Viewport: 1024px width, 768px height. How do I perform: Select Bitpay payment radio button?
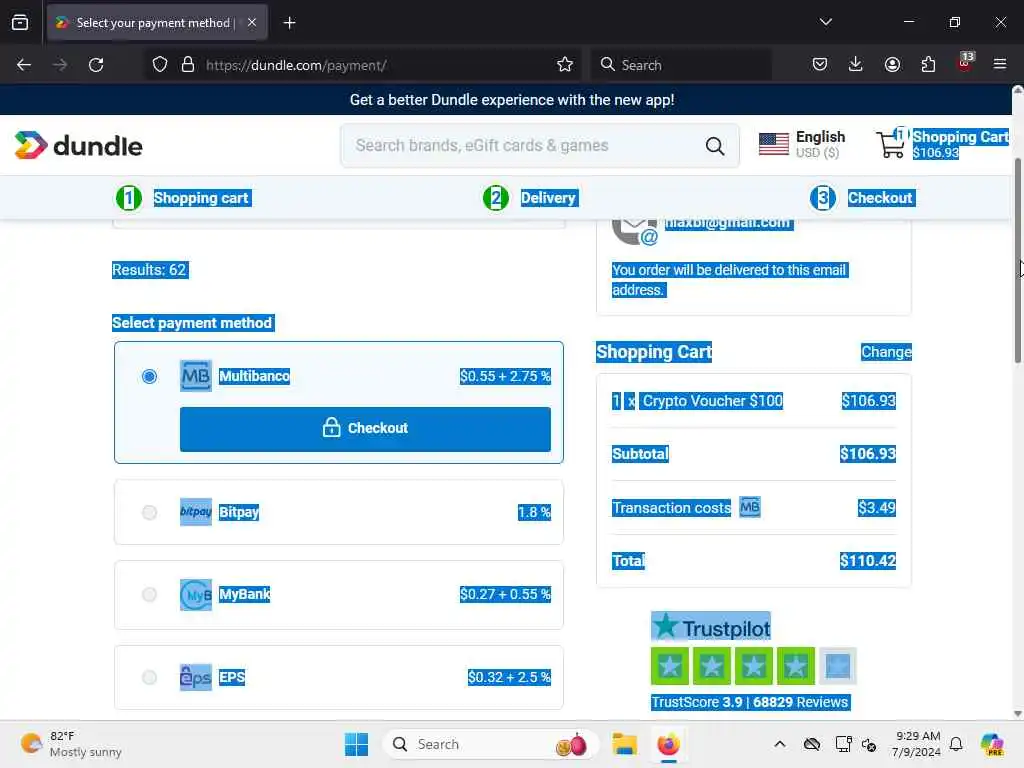[x=150, y=512]
